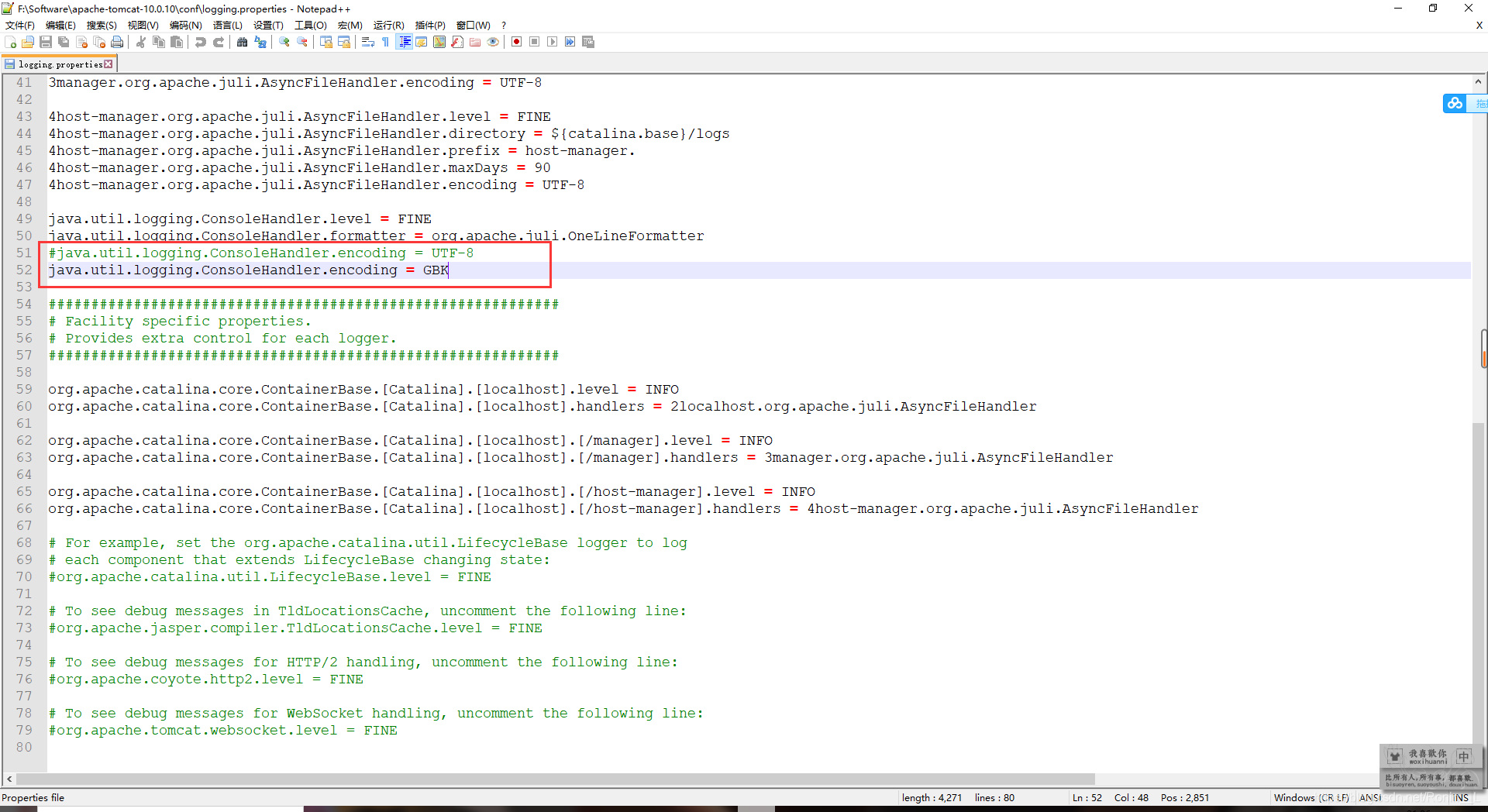The image size is (1488, 812).
Task: Run macro multiple times icon
Action: click(570, 42)
